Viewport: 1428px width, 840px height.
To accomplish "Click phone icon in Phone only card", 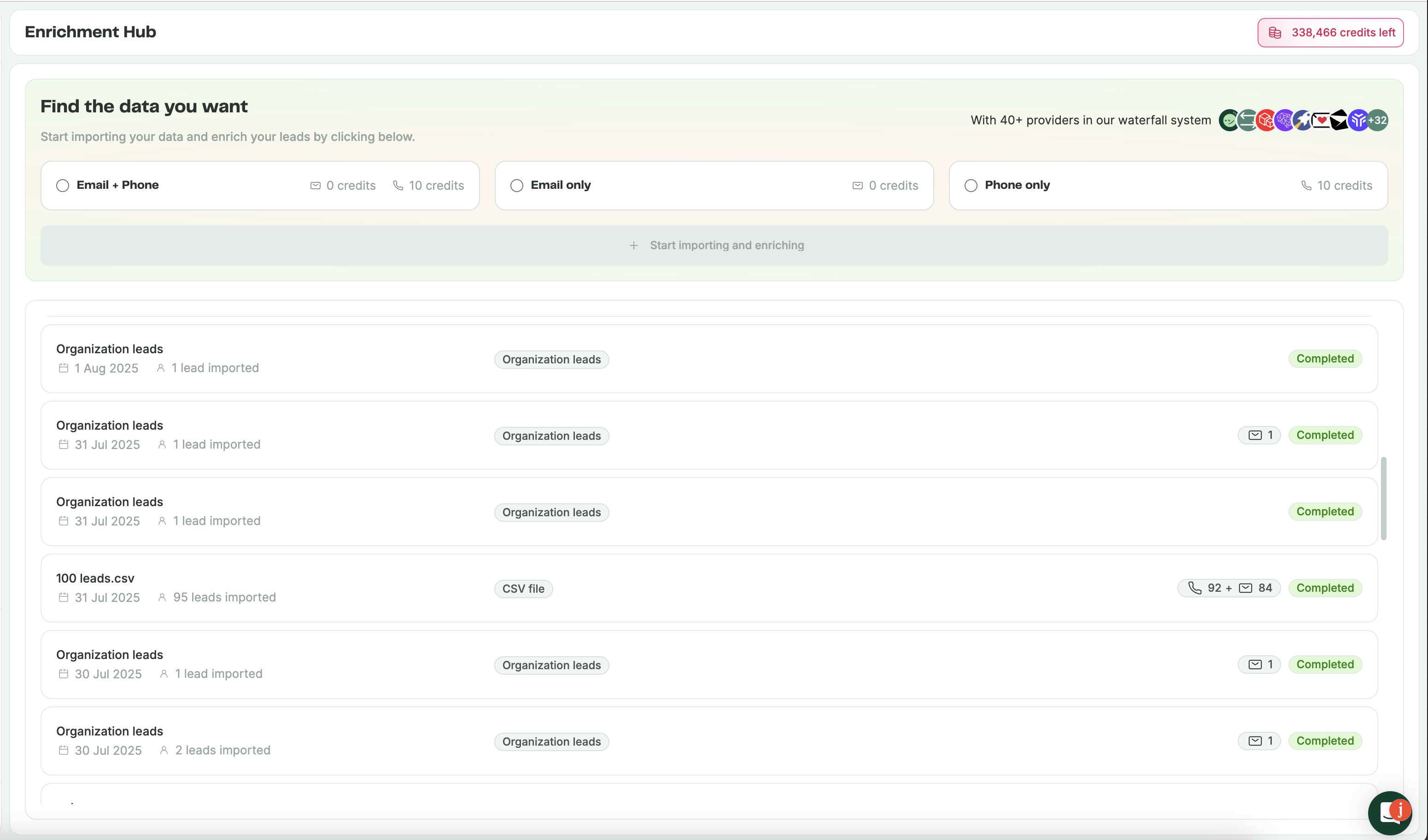I will point(1306,185).
